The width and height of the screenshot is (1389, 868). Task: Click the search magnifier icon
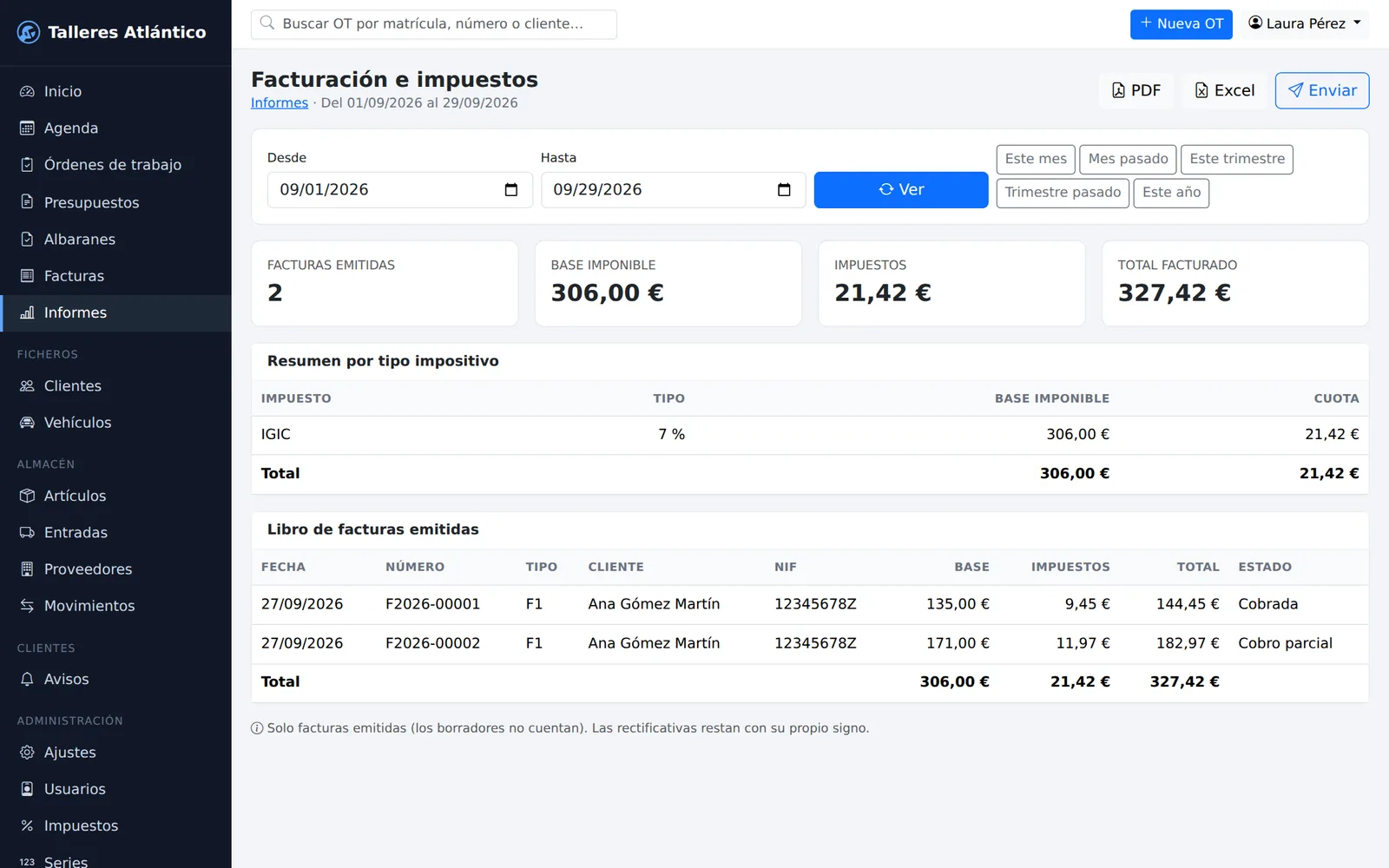pyautogui.click(x=267, y=23)
